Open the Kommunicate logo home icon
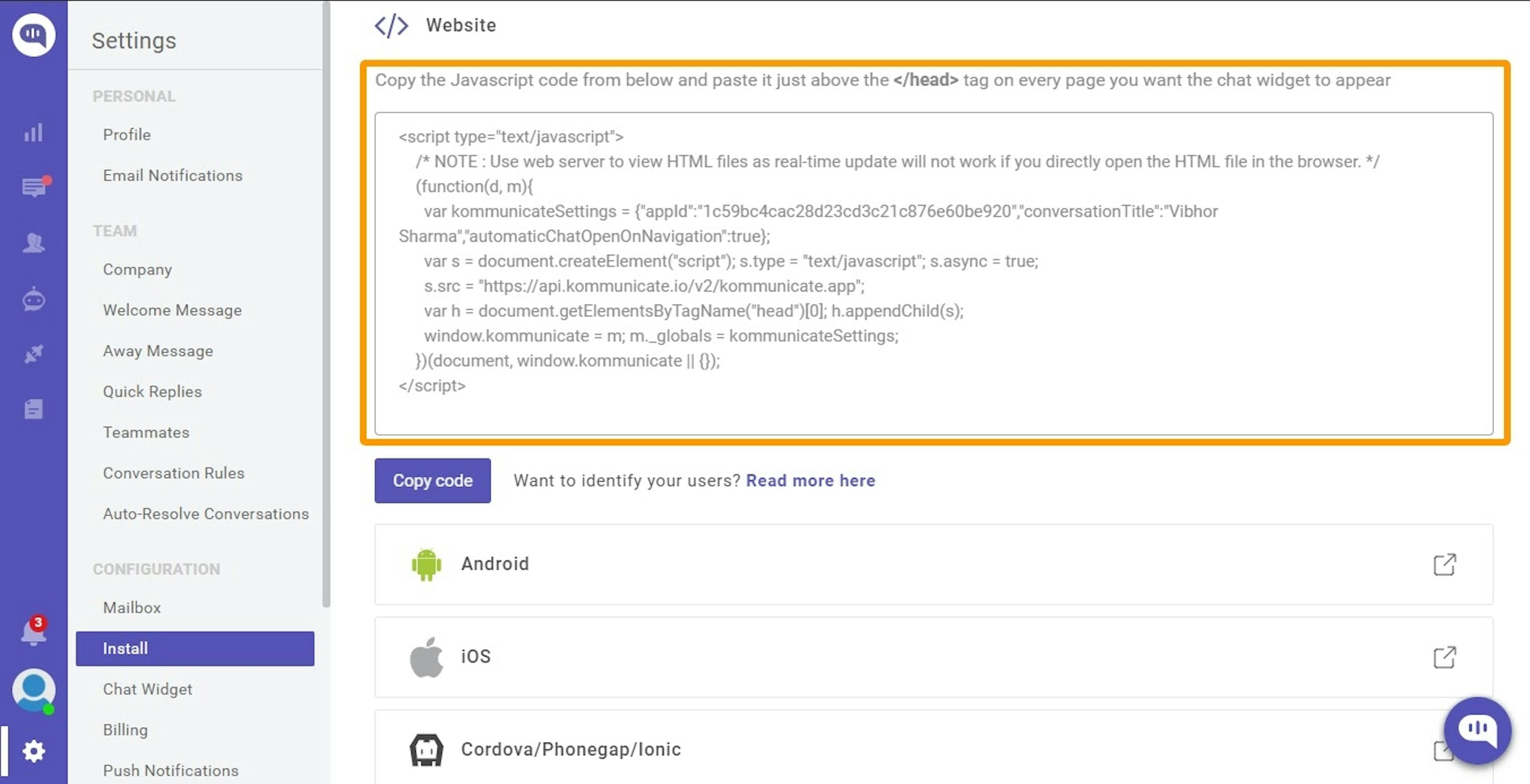This screenshot has height=784, width=1530. 34,34
